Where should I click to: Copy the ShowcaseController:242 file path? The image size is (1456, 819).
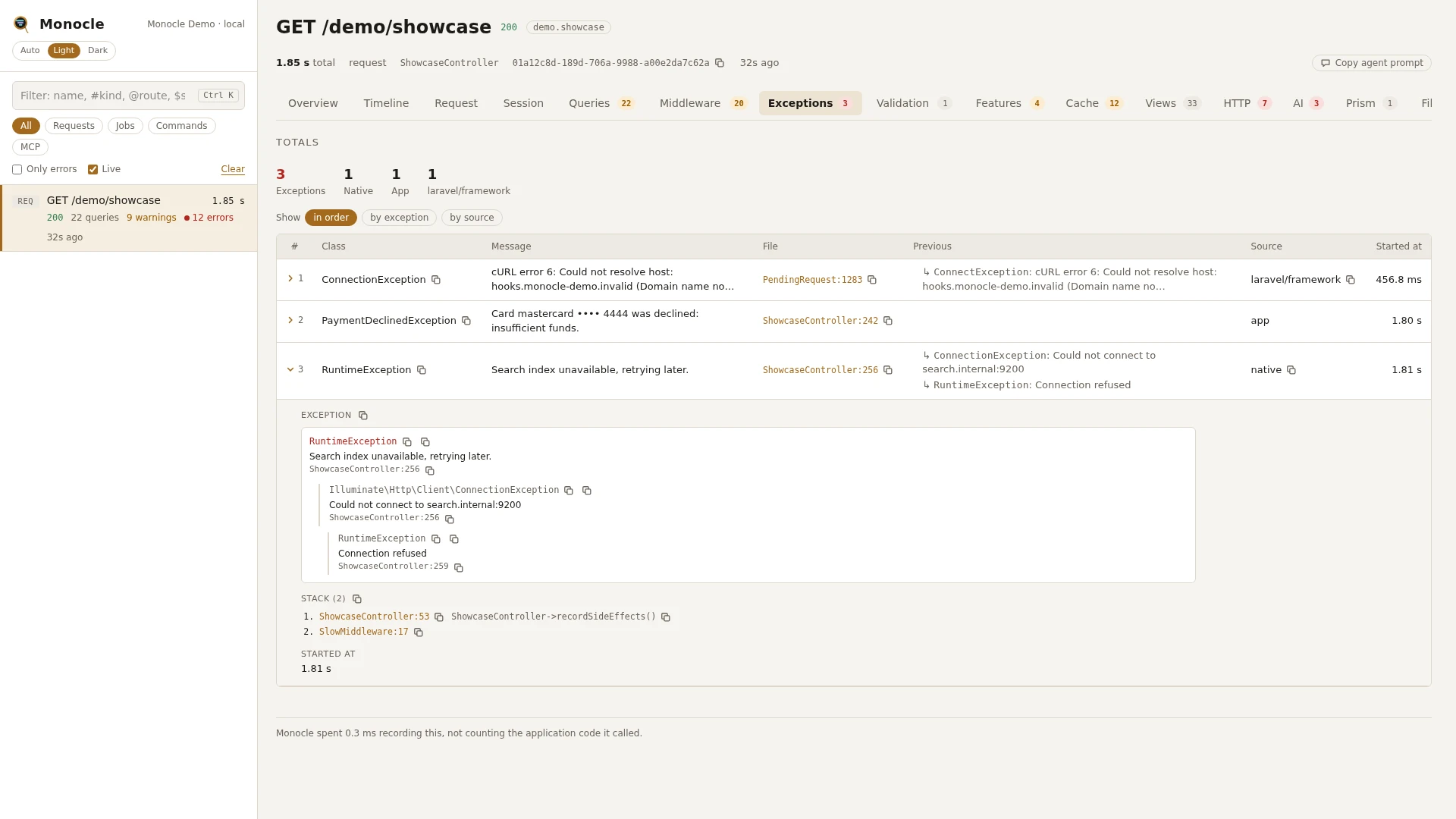click(x=888, y=321)
